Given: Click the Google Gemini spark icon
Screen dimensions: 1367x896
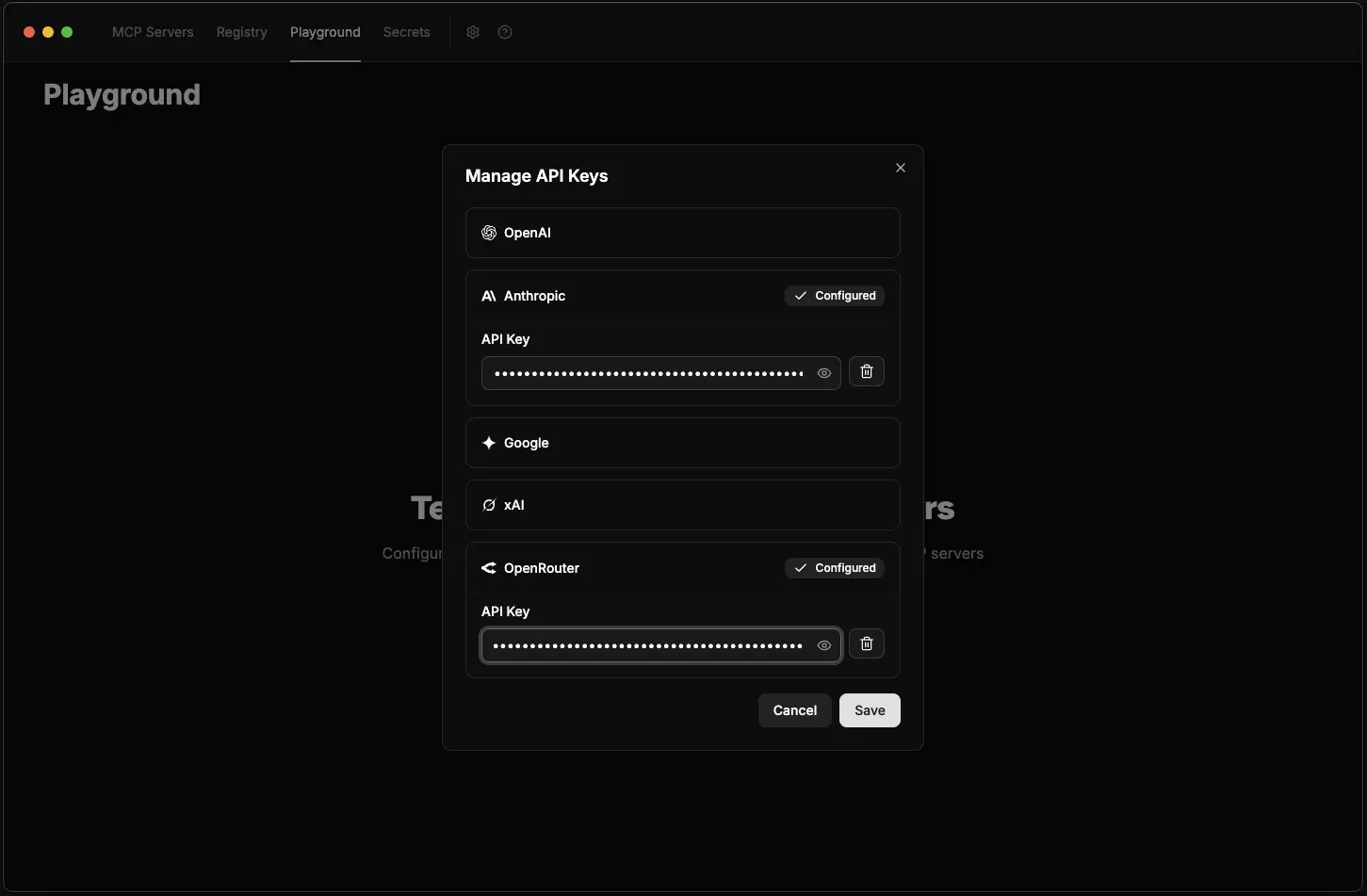Looking at the screenshot, I should coord(488,443).
